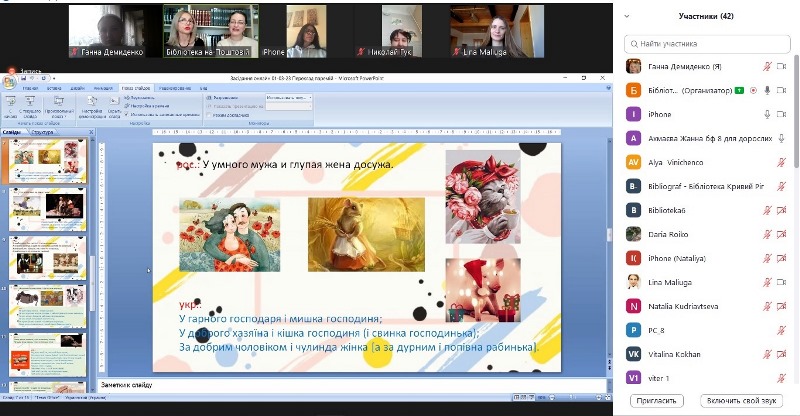Image resolution: width=800 pixels, height=416 pixels.
Task: Click the 'Найти участника' search field
Action: coord(708,44)
